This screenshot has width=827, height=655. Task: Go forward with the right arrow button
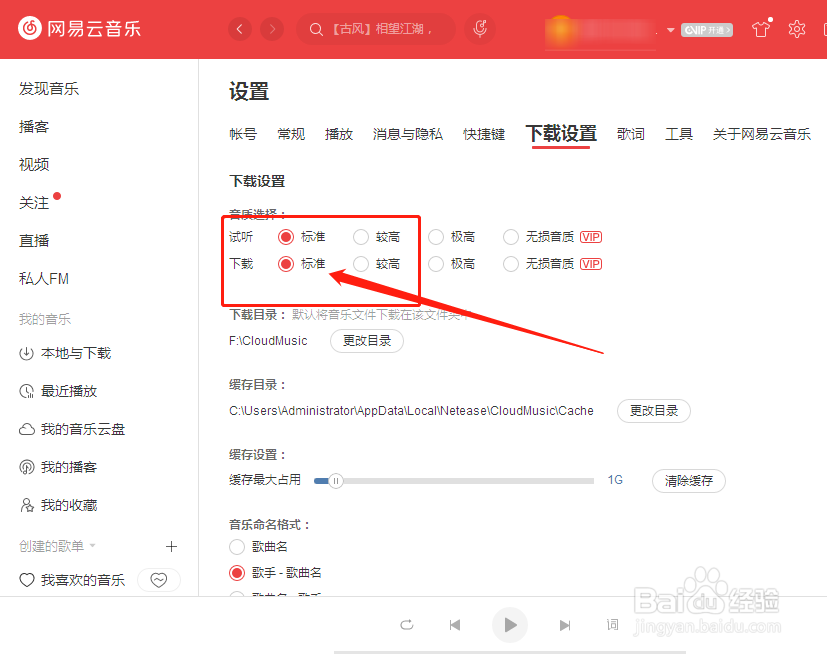[272, 29]
